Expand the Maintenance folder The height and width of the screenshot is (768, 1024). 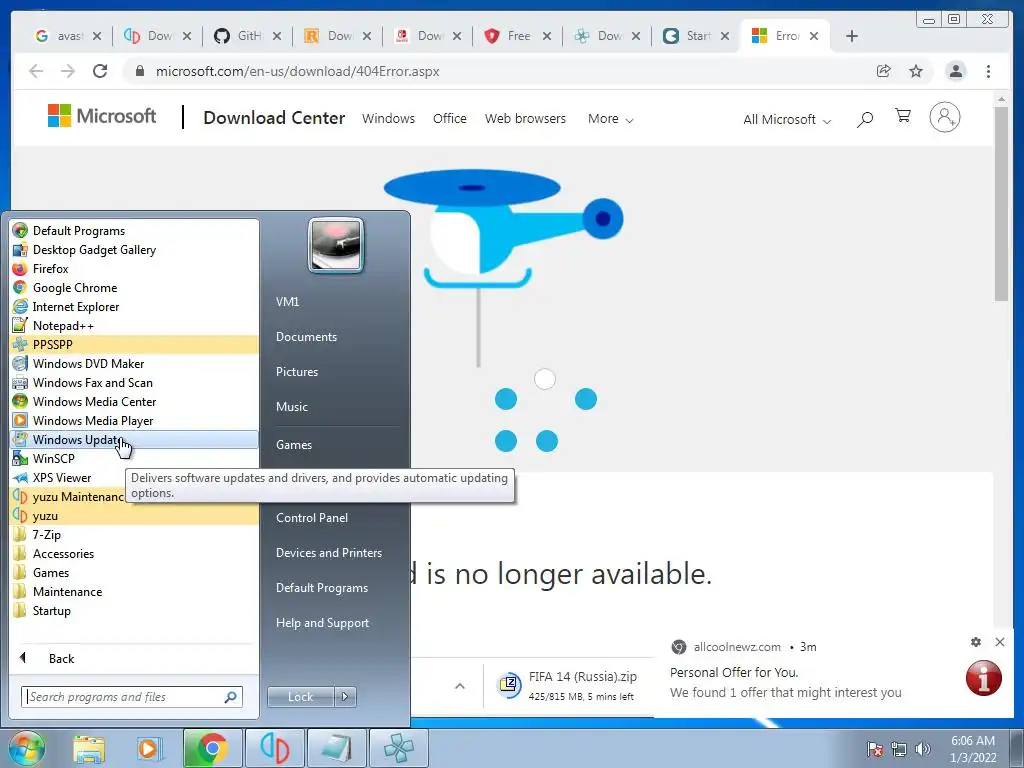[134, 592]
